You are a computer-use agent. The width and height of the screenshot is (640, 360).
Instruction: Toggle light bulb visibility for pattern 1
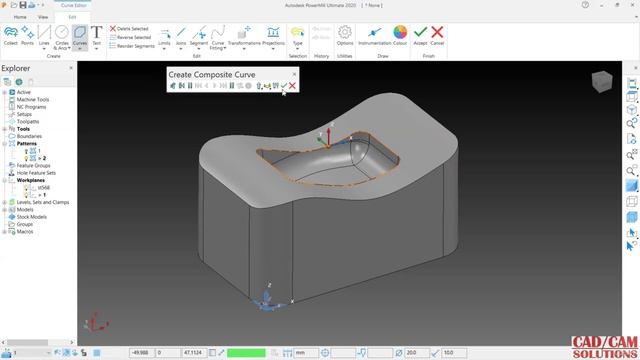point(26,151)
